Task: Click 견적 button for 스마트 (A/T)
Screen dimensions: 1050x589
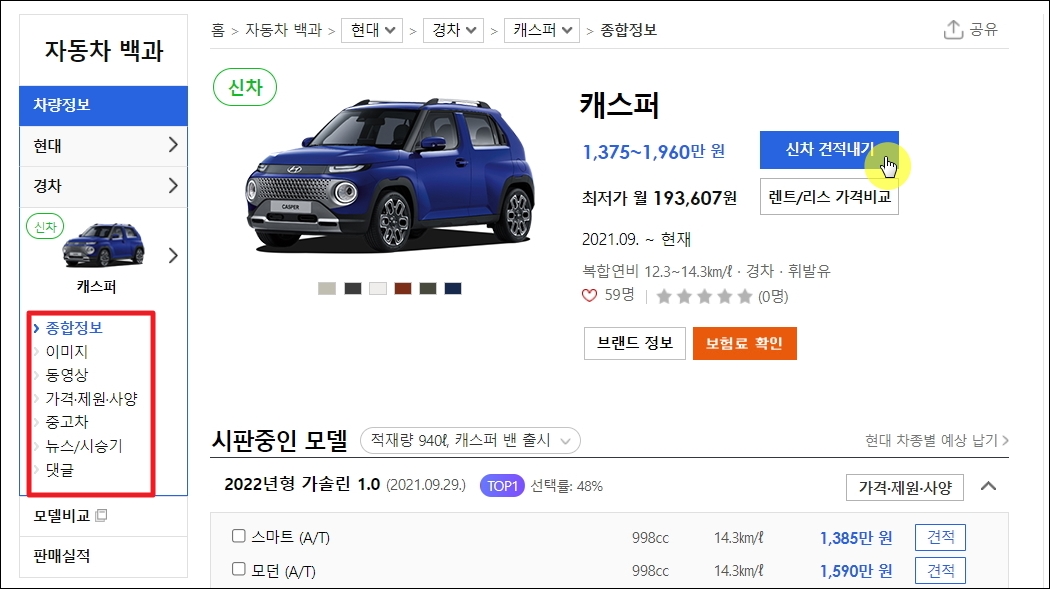Action: pyautogui.click(x=940, y=537)
